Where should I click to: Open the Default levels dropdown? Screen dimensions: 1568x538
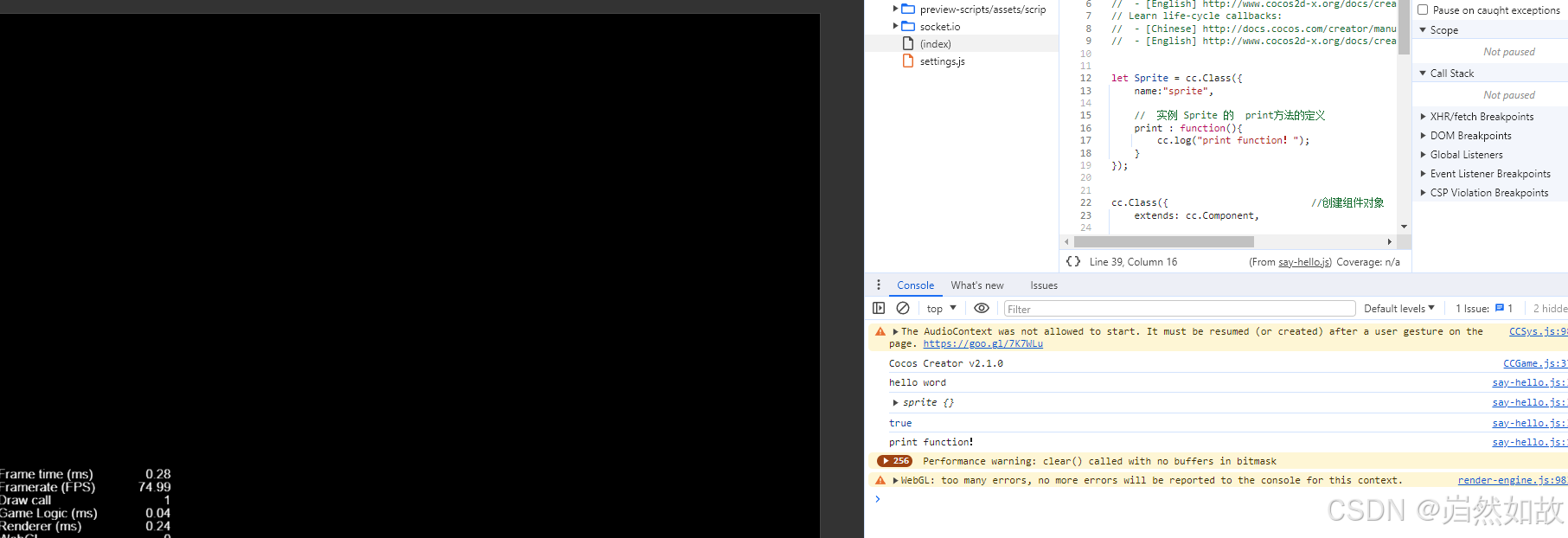click(x=1399, y=308)
